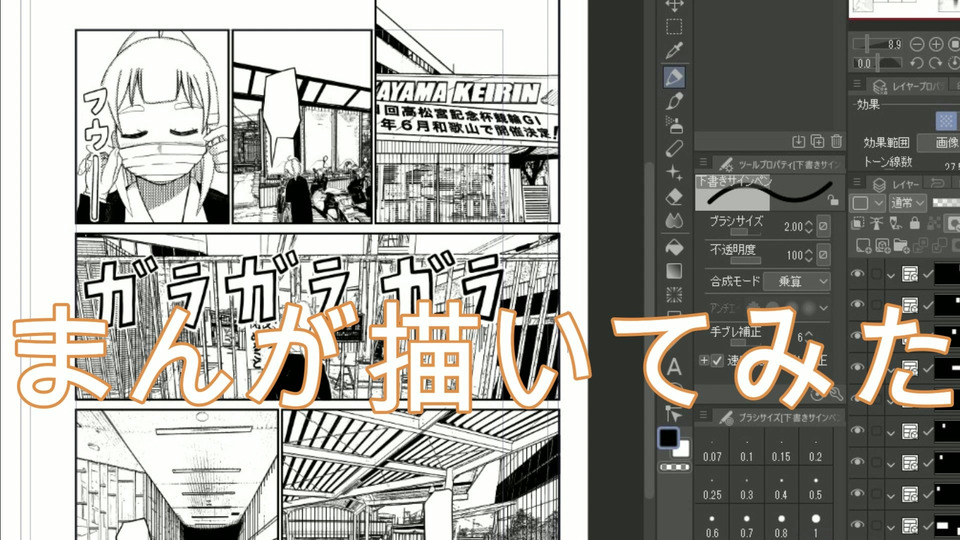Click the Tone effect icon under 効果
This screenshot has width=960, height=540.
click(x=946, y=121)
